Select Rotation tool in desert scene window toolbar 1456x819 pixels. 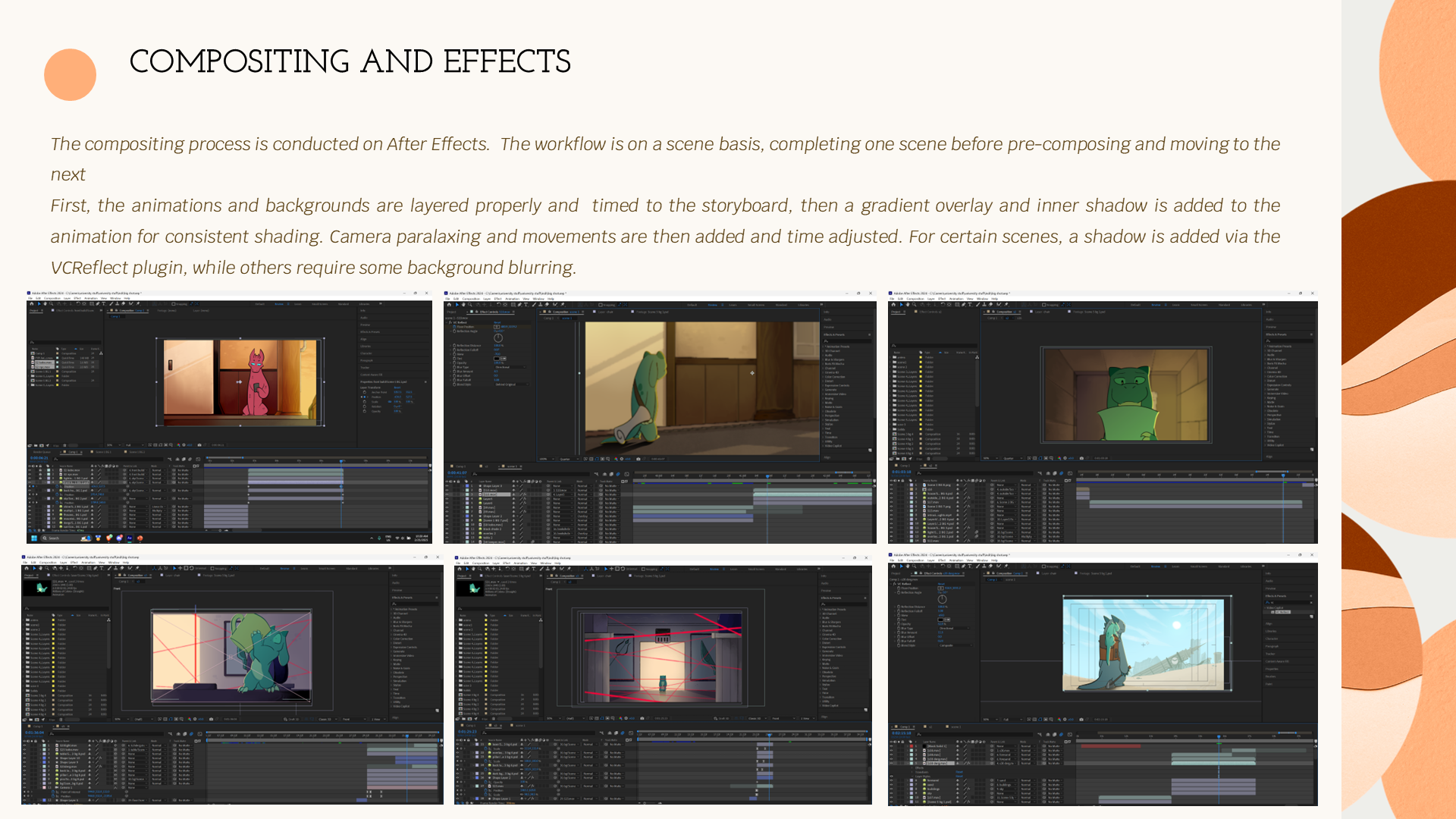point(943,566)
